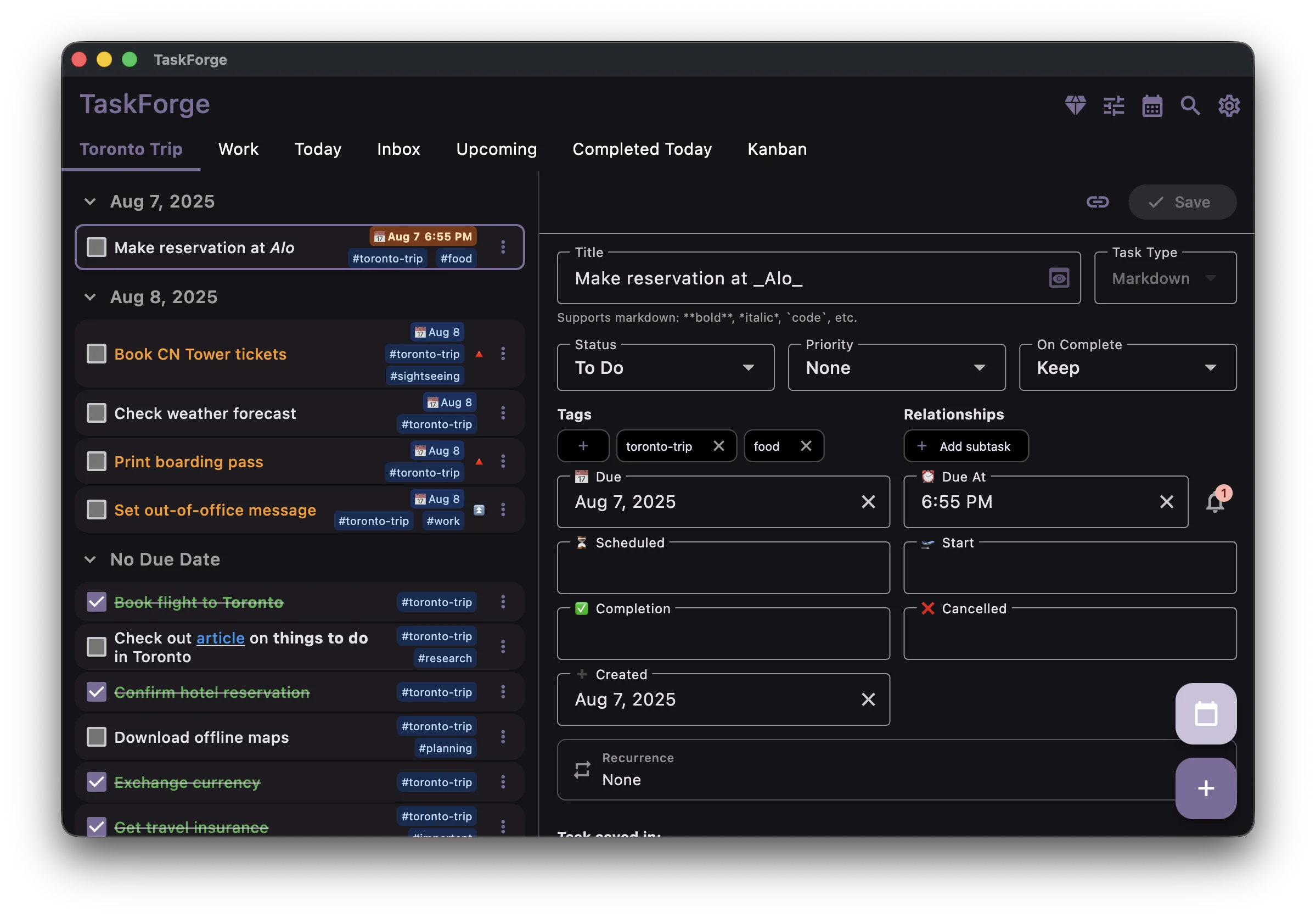The height and width of the screenshot is (918, 1316).
Task: Check the Print boarding pass checkbox
Action: (96, 462)
